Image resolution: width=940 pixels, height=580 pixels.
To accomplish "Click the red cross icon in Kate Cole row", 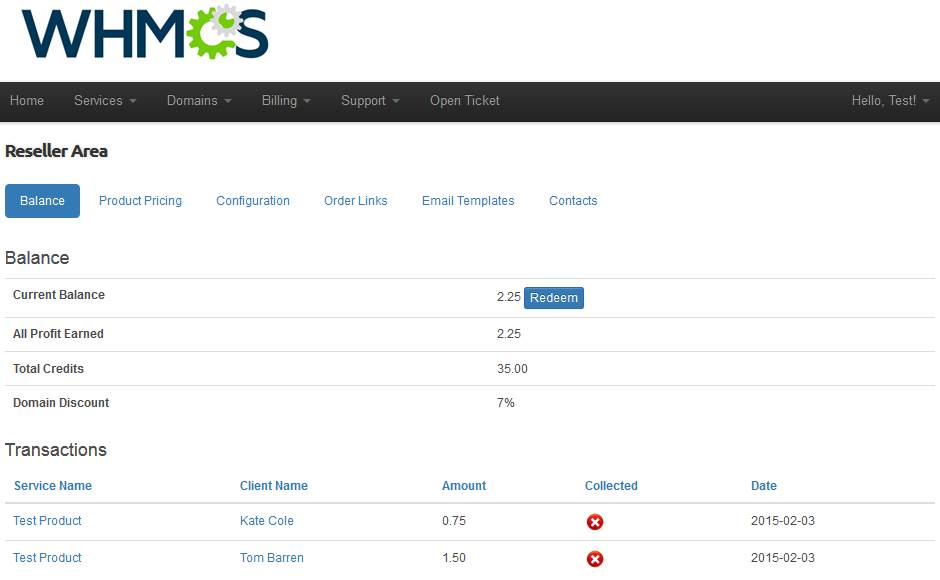I will pos(595,522).
